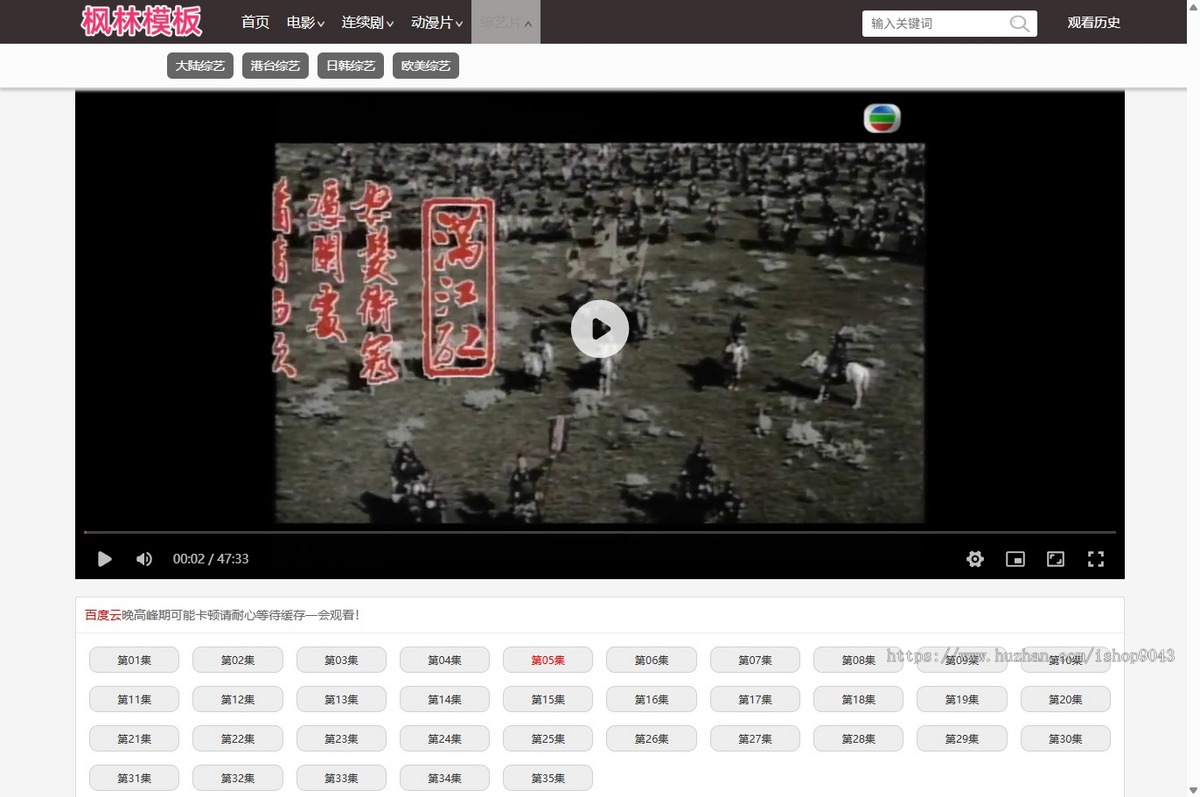Click the search magnifier icon

(1019, 23)
